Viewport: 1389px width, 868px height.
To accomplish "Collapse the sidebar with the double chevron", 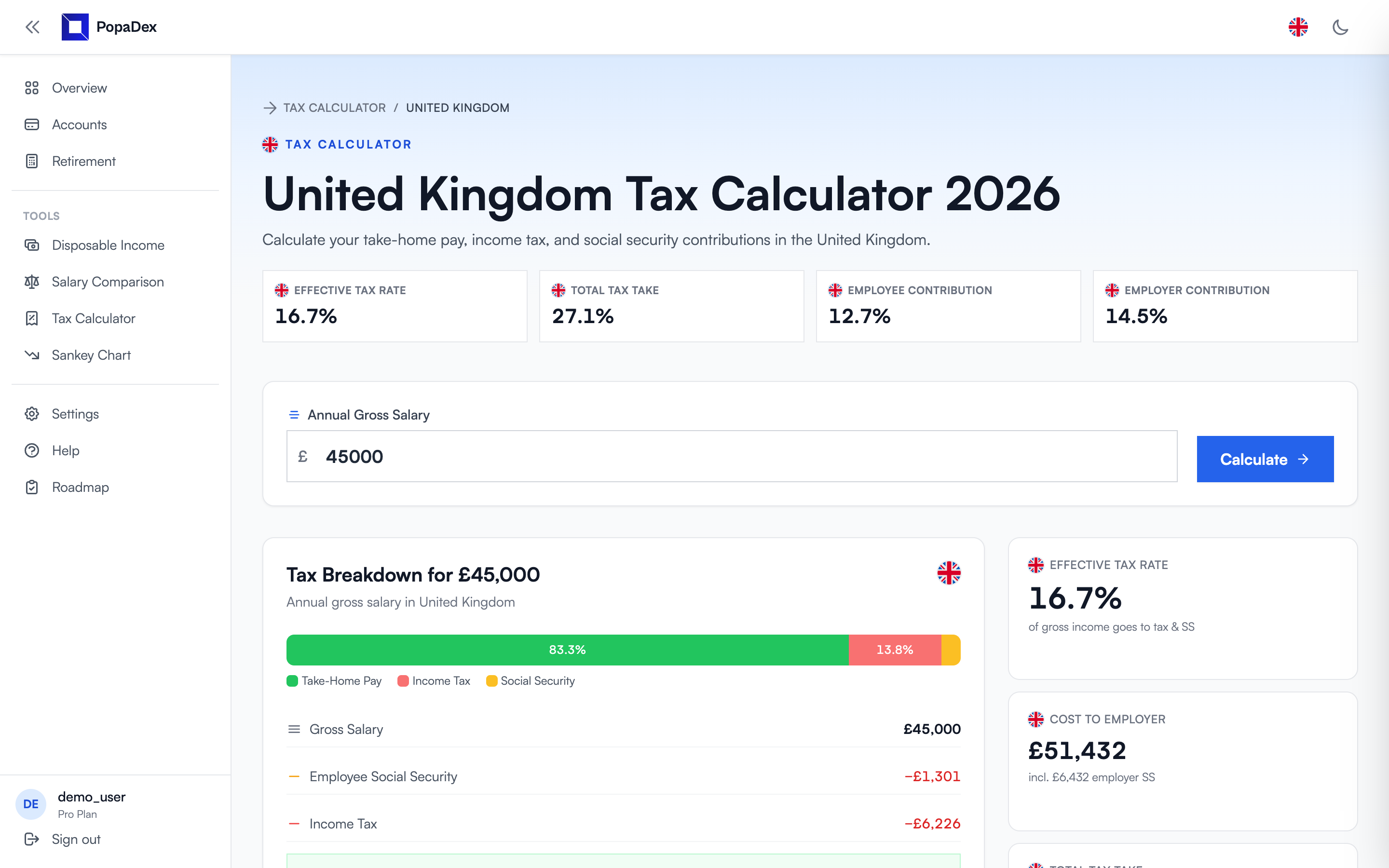I will point(32,27).
